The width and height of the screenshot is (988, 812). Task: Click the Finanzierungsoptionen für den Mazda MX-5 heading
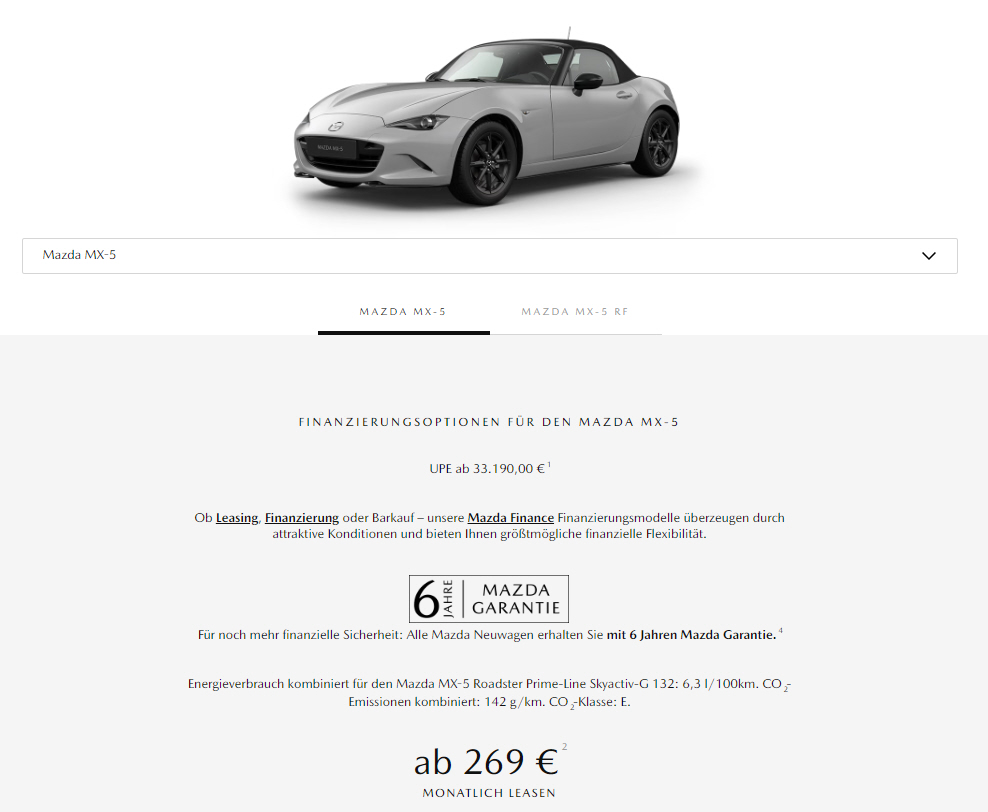point(489,422)
